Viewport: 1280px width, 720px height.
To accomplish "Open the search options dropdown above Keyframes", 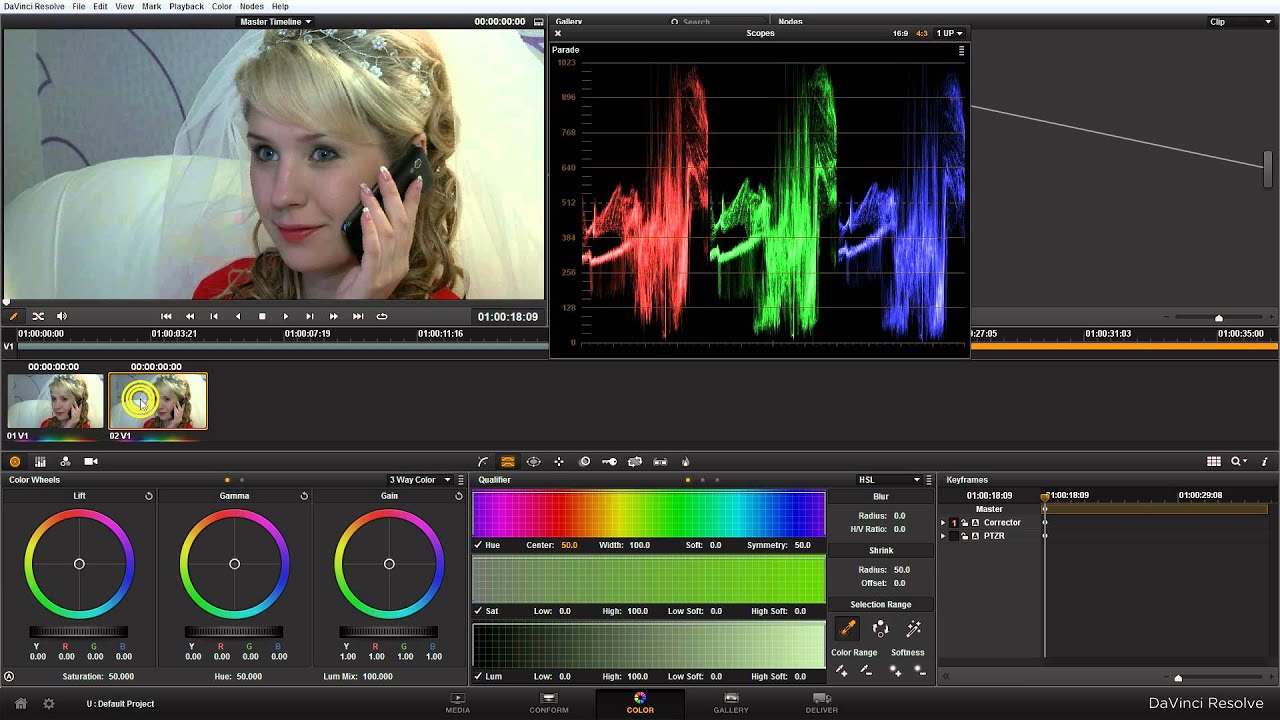I will [1240, 462].
